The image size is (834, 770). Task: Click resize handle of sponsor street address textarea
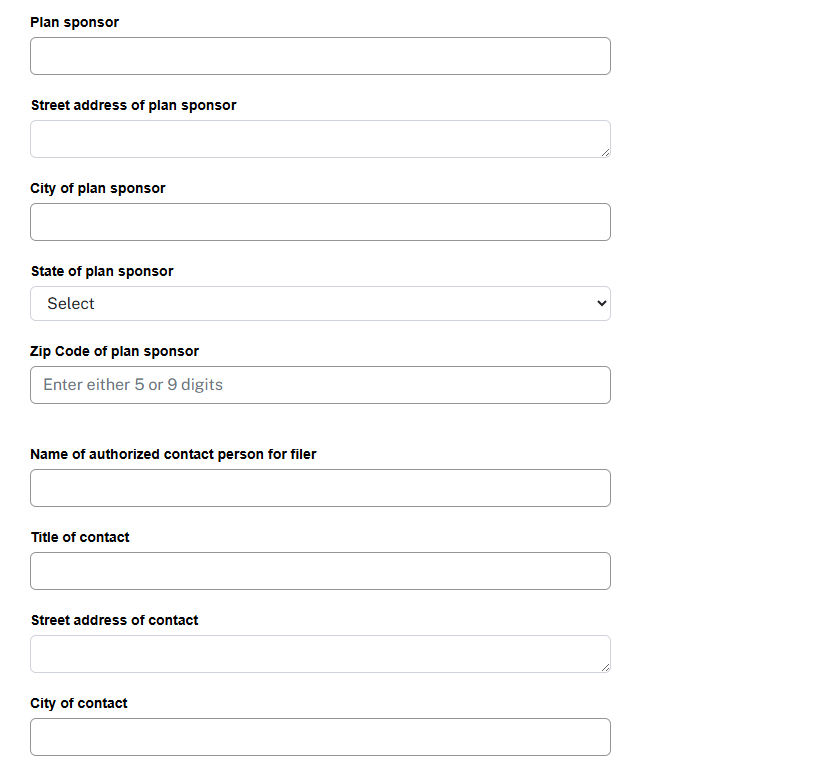[x=605, y=152]
